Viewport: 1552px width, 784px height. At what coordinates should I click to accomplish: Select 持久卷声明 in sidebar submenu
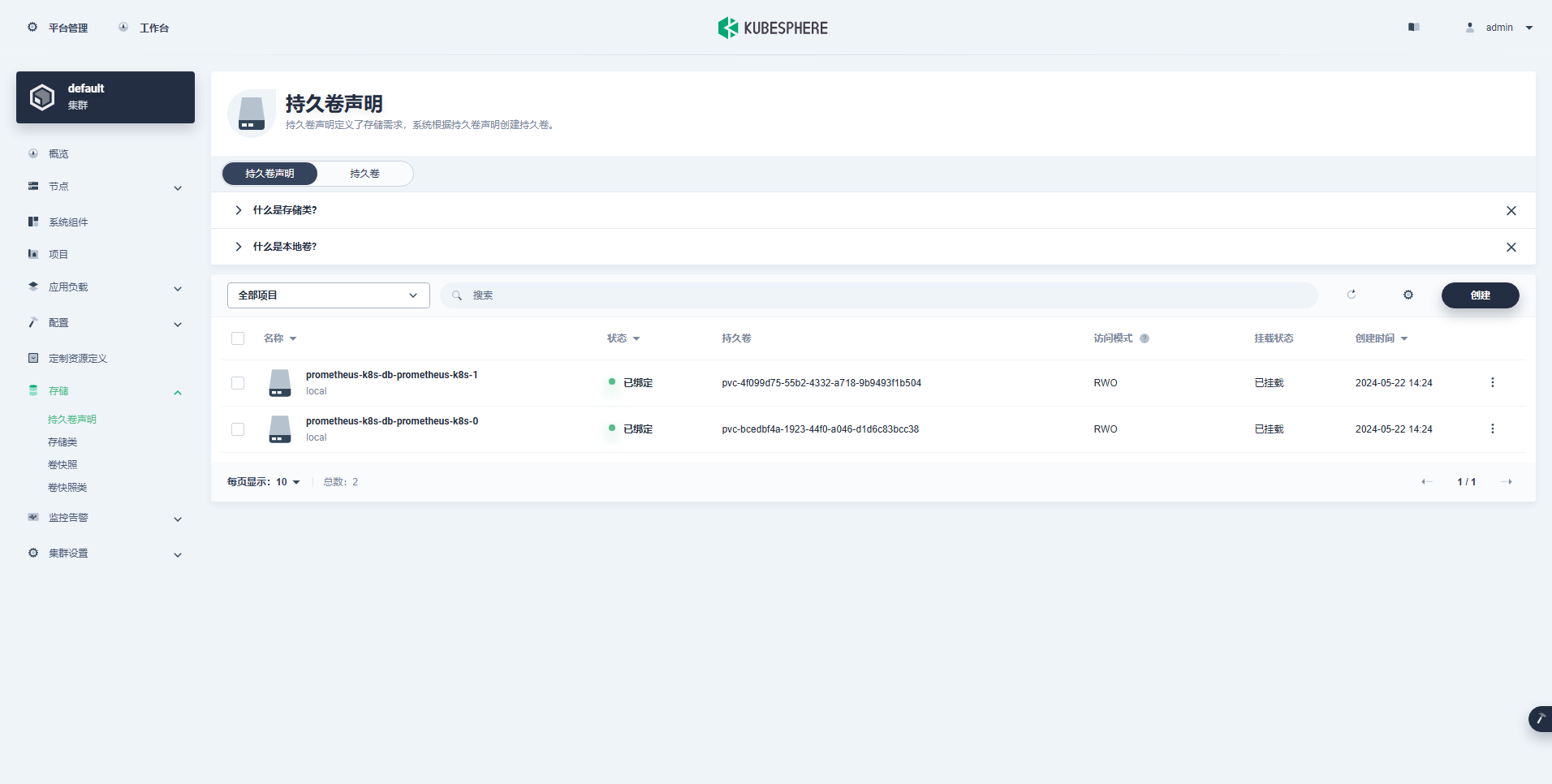72,420
